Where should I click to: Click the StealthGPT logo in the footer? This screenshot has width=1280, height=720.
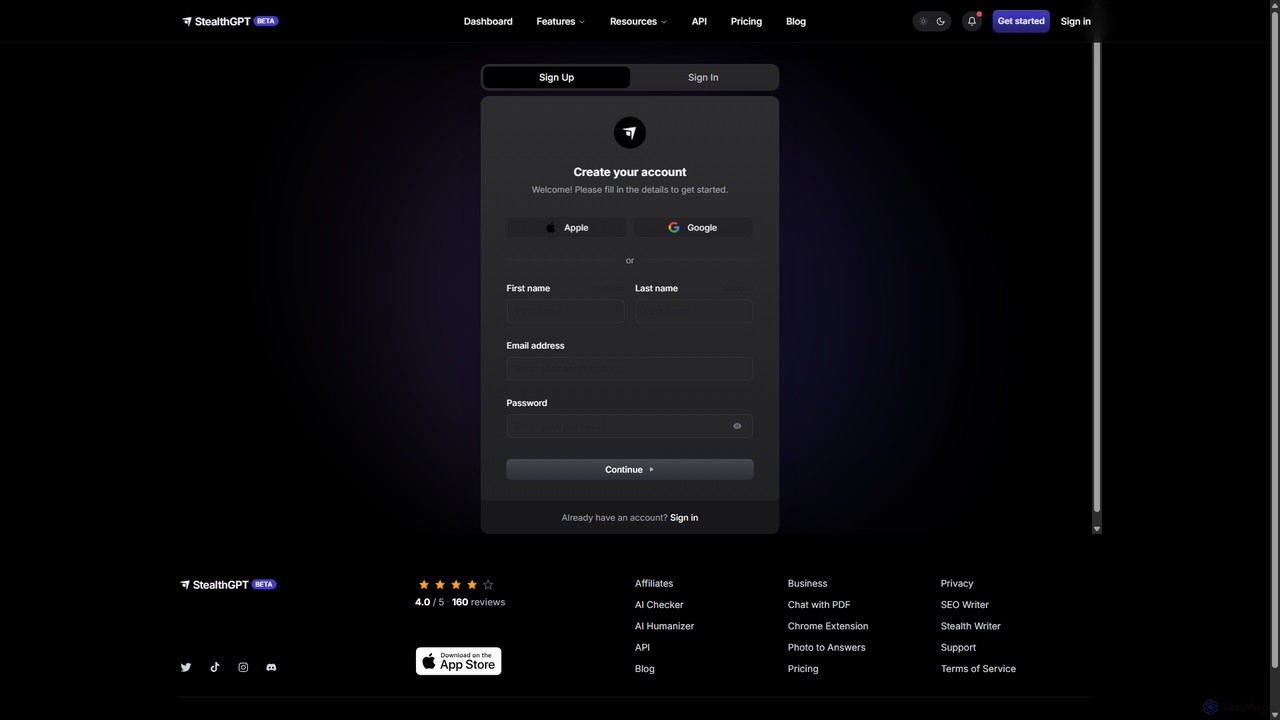(x=228, y=584)
